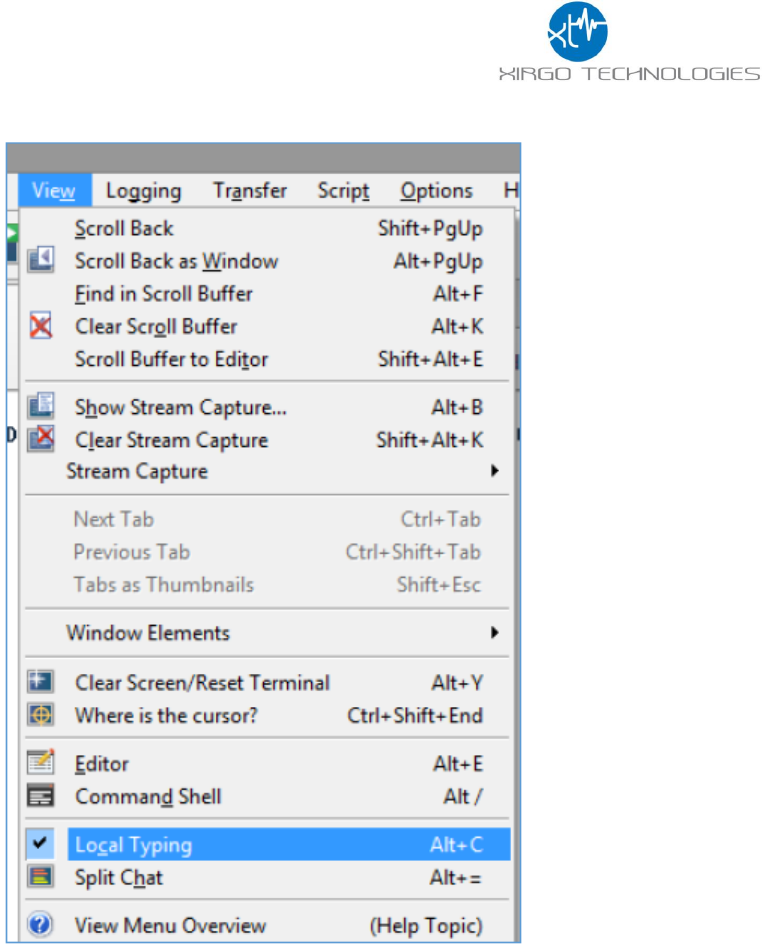Click the Command Shell icon
This screenshot has height=948, width=762.
41,797
